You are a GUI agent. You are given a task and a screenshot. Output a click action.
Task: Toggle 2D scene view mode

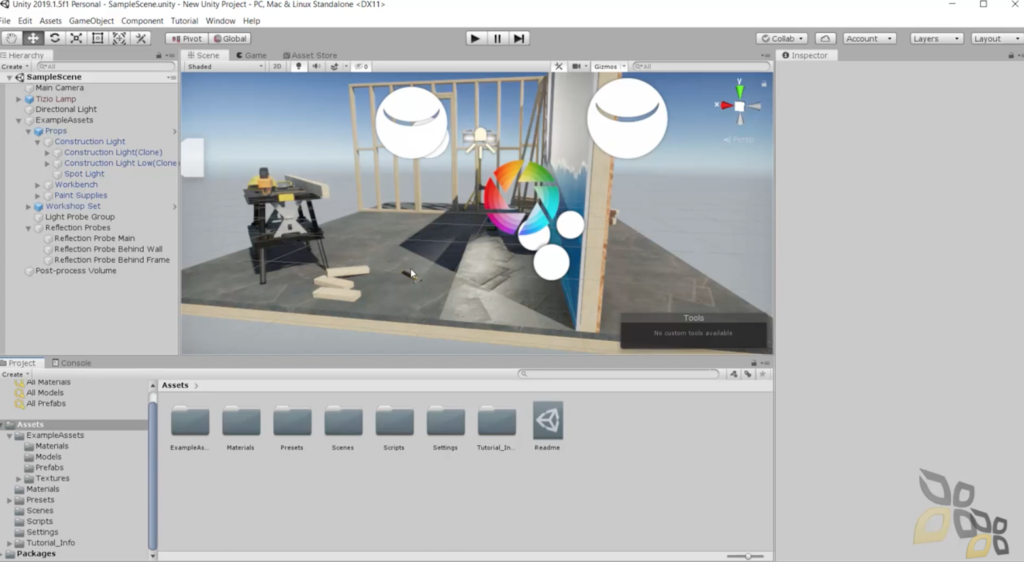[x=277, y=67]
